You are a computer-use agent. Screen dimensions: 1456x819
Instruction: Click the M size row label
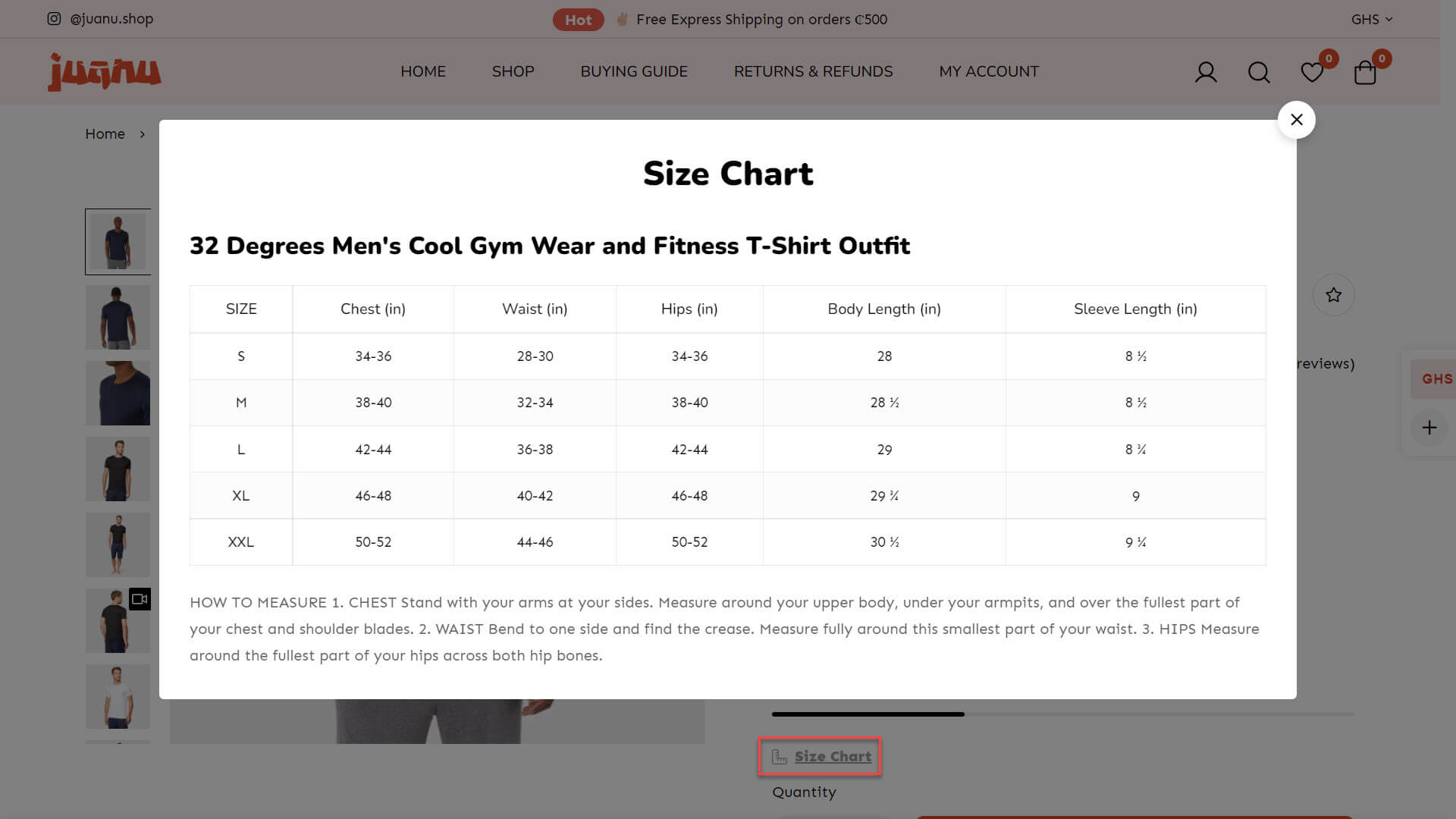(241, 403)
